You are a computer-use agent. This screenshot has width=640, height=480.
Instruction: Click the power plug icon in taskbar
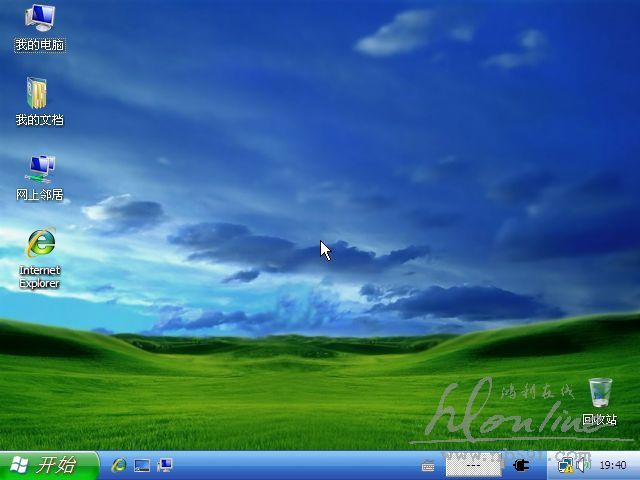(x=521, y=465)
